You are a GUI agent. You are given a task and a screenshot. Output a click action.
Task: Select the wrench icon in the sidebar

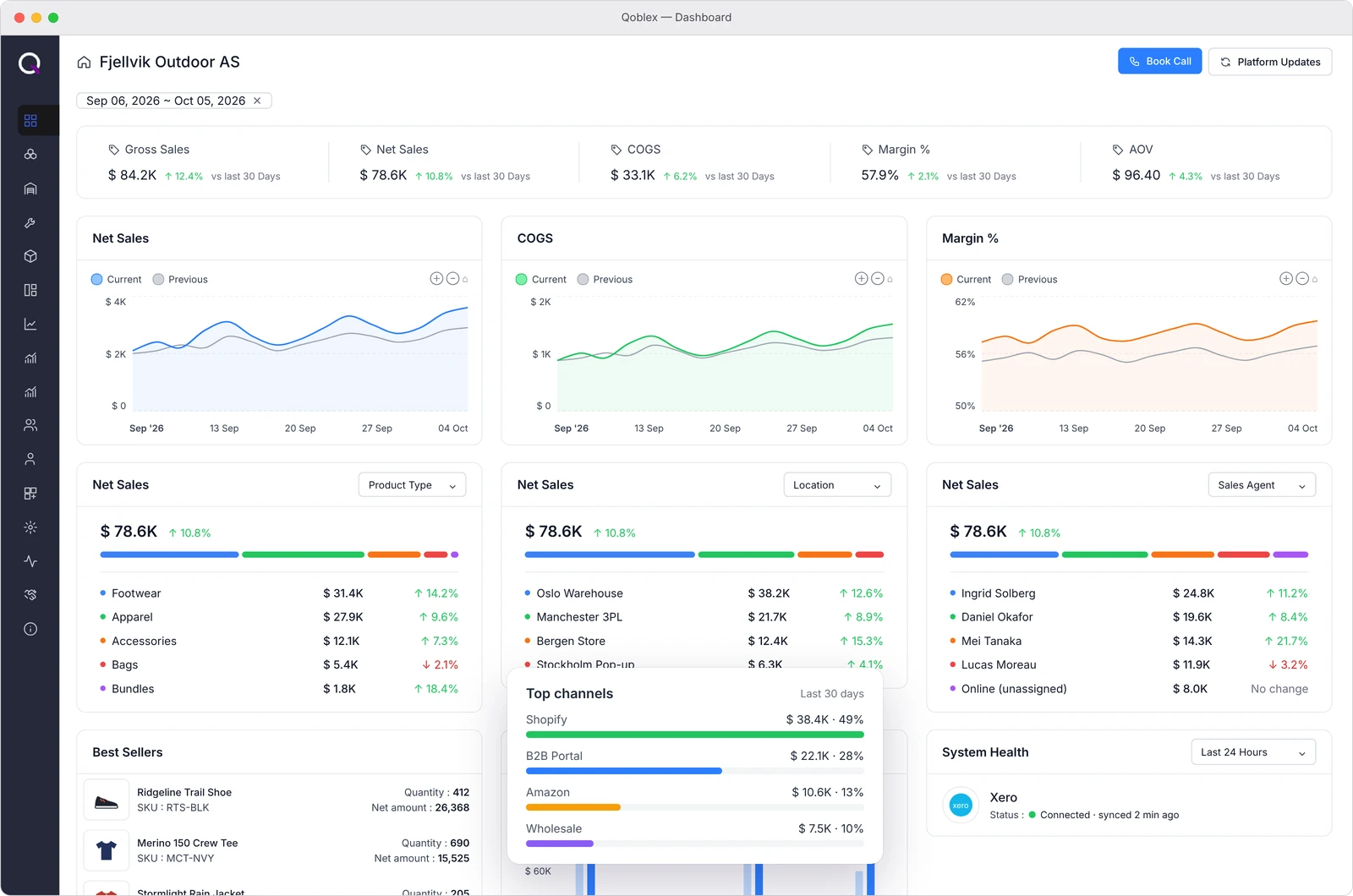tap(30, 222)
